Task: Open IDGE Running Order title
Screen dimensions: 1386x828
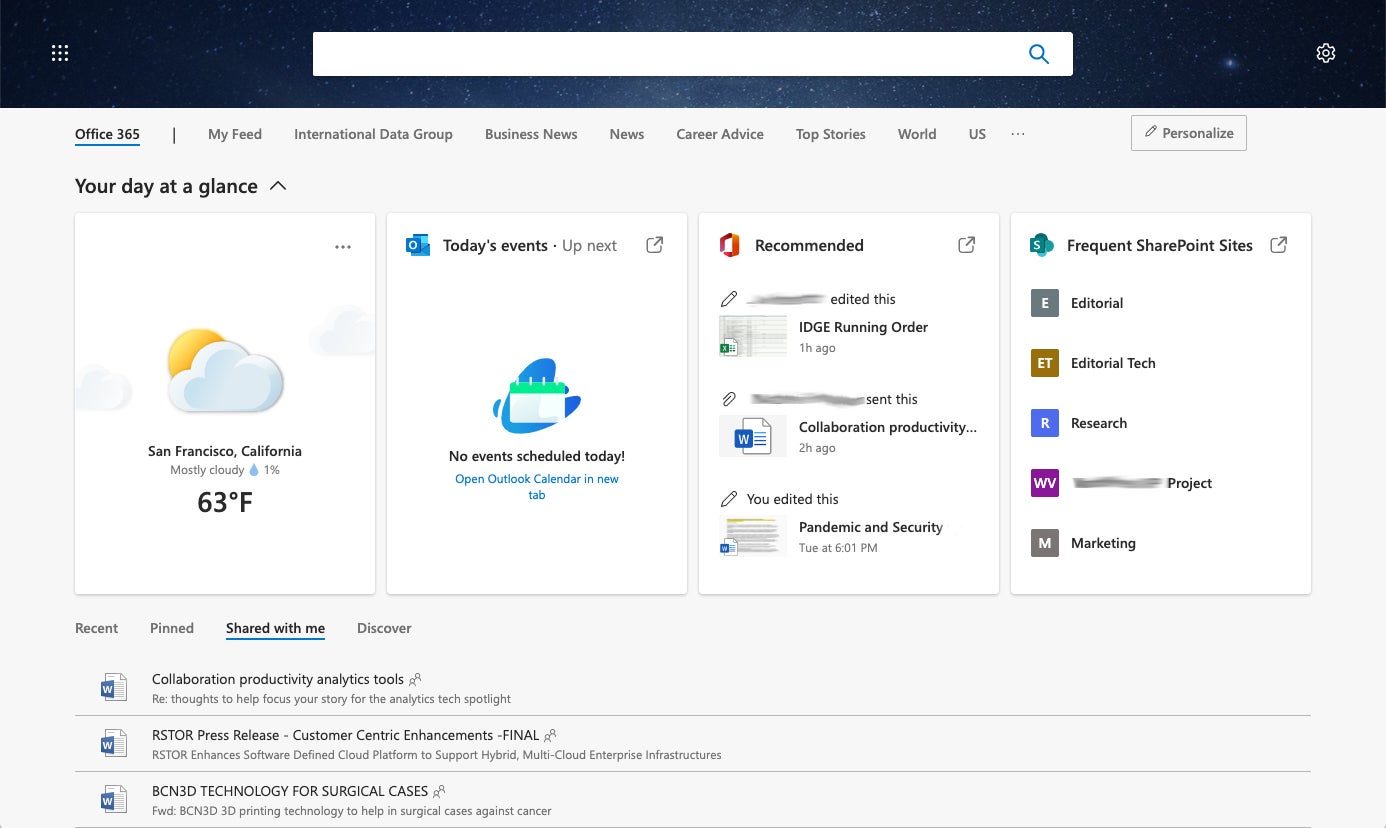Action: tap(863, 327)
